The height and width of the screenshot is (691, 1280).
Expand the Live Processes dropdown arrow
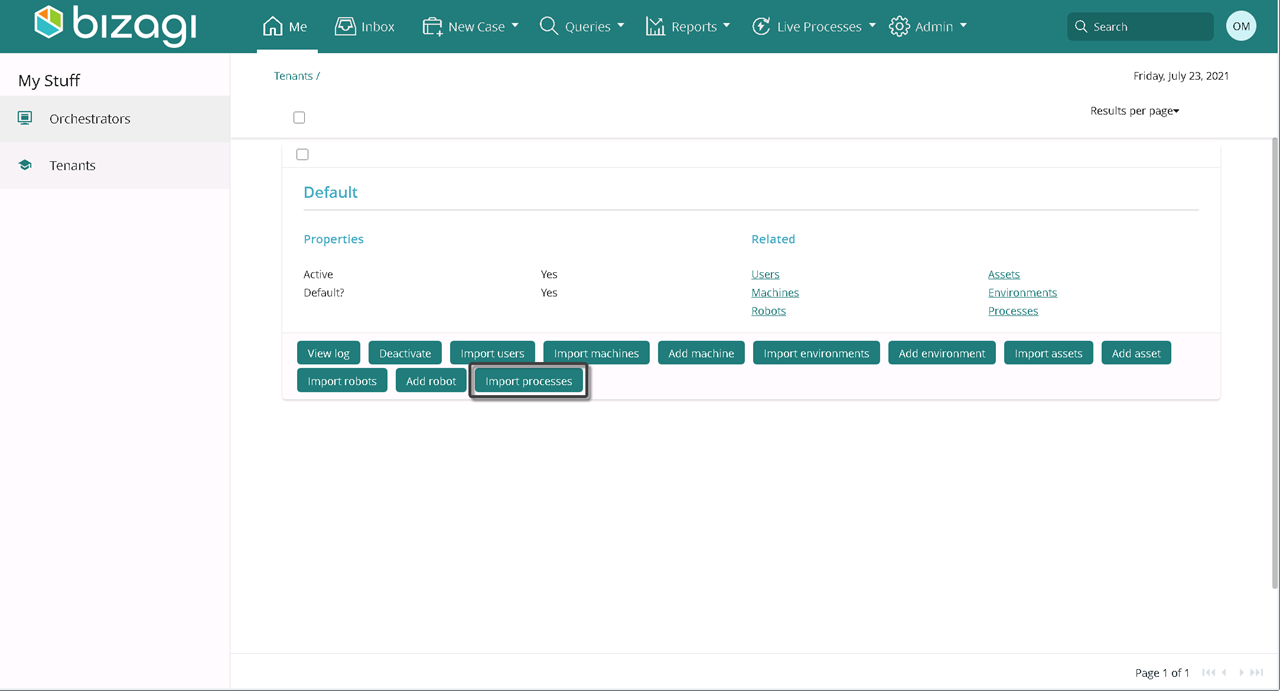coord(873,26)
